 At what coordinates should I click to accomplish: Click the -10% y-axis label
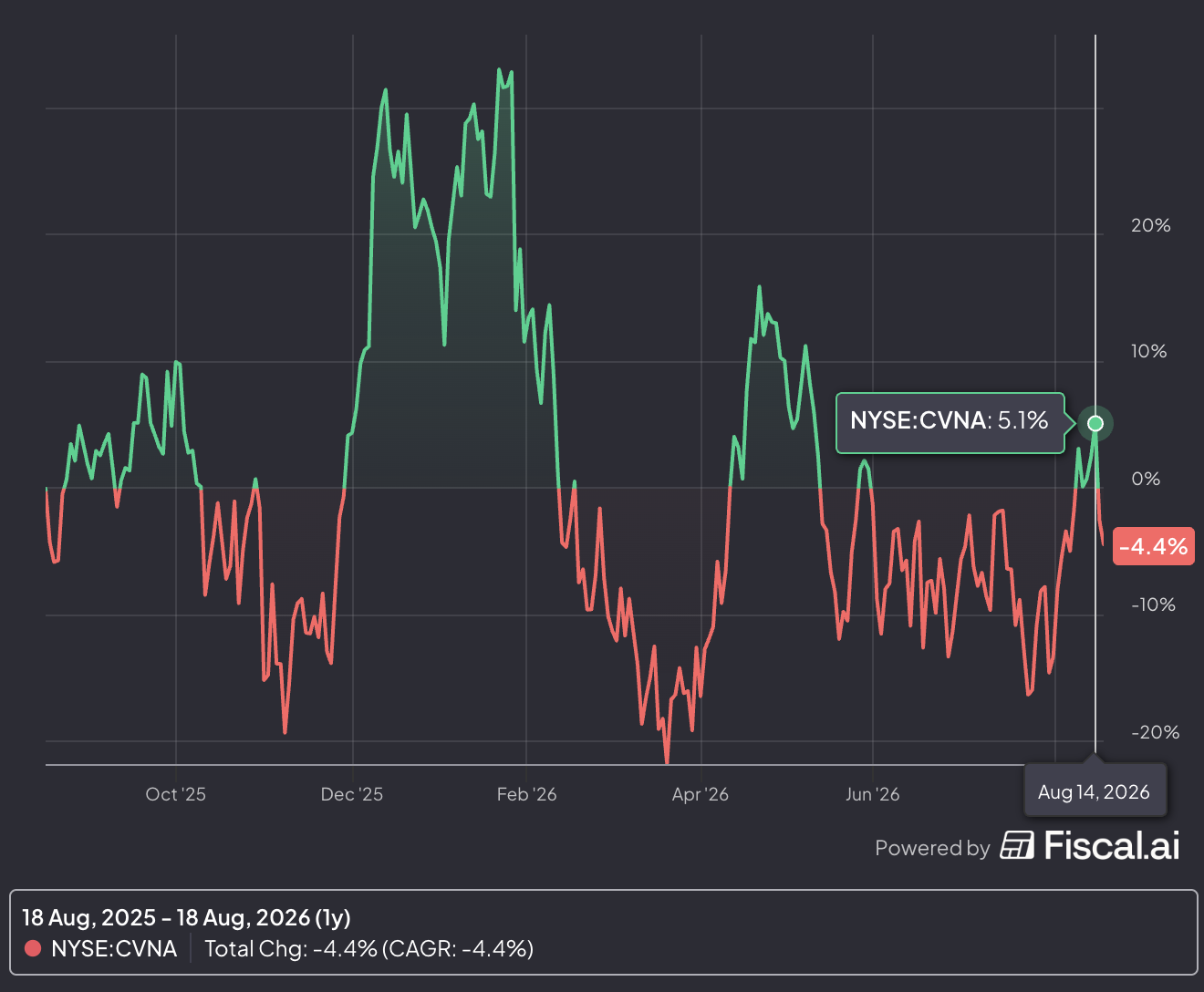click(x=1154, y=604)
